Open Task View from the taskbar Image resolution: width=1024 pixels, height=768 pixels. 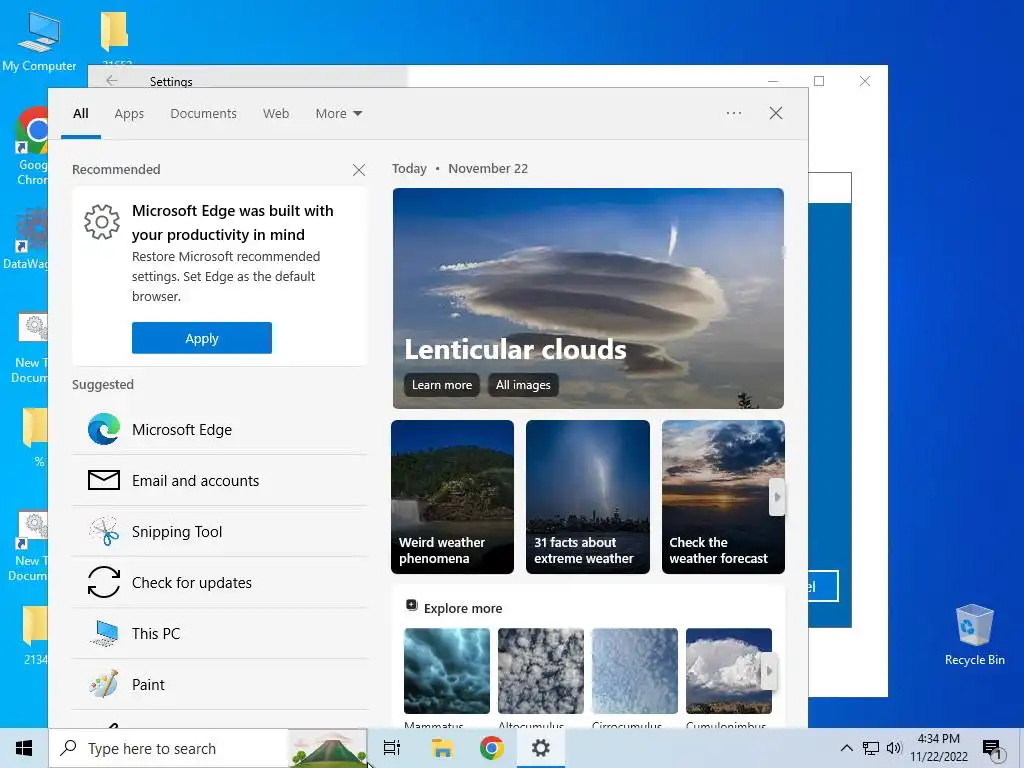[x=392, y=748]
